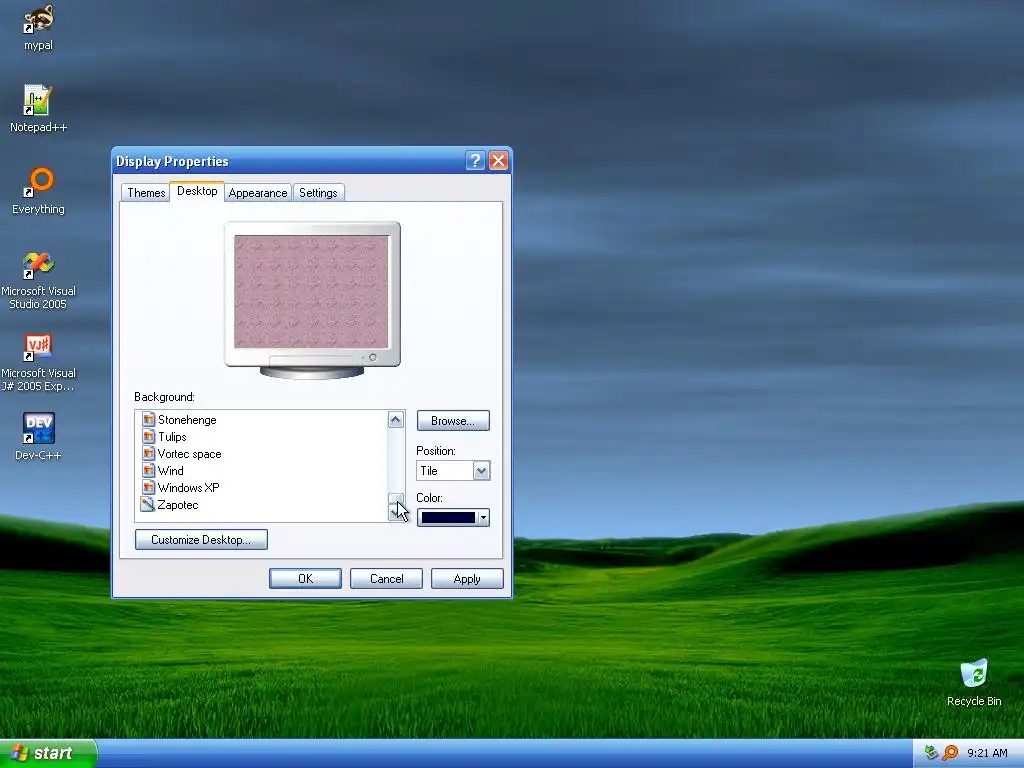
Task: Switch to the Settings tab
Action: click(x=318, y=193)
